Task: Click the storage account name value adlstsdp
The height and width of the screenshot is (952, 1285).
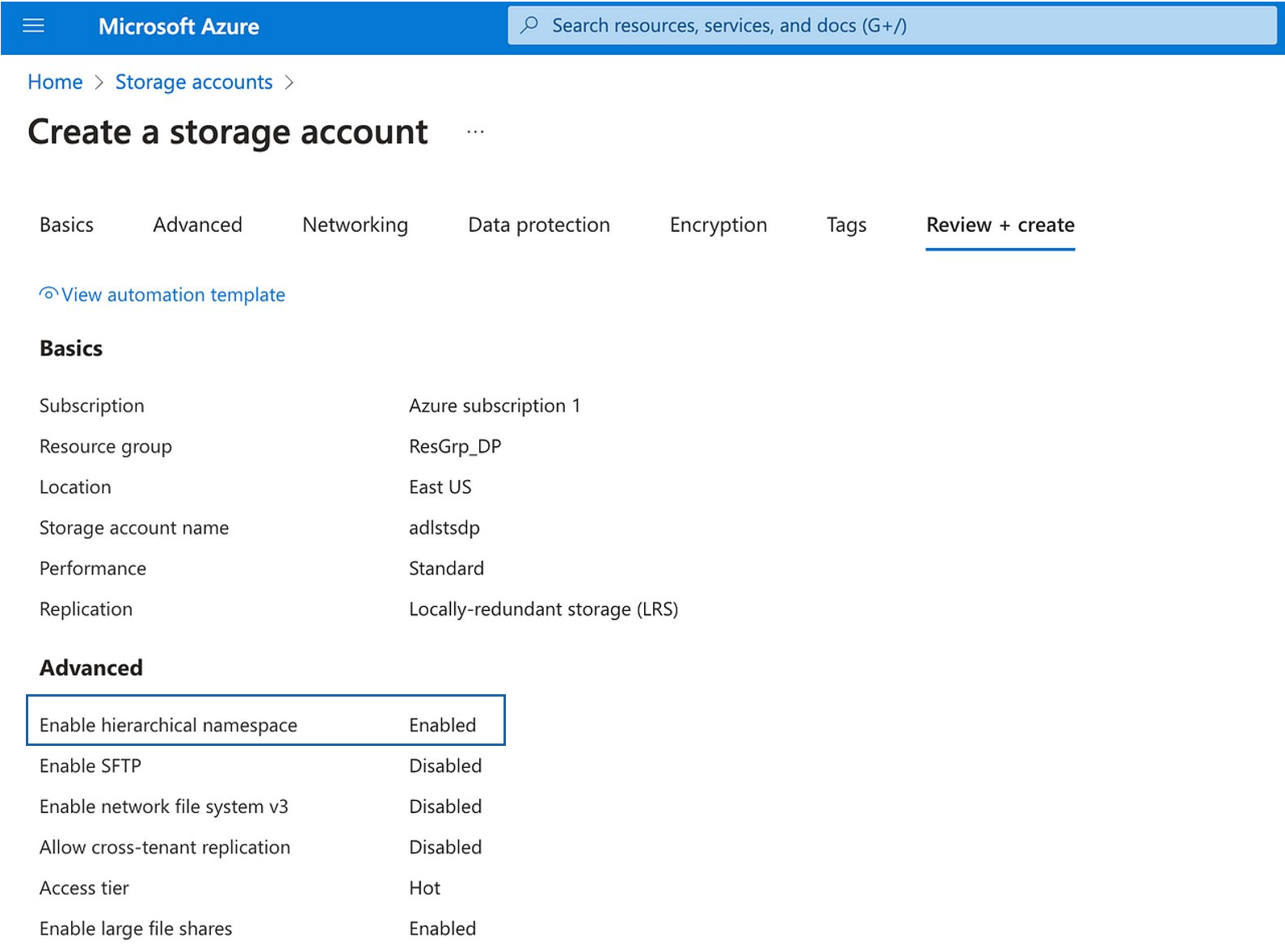Action: click(444, 528)
